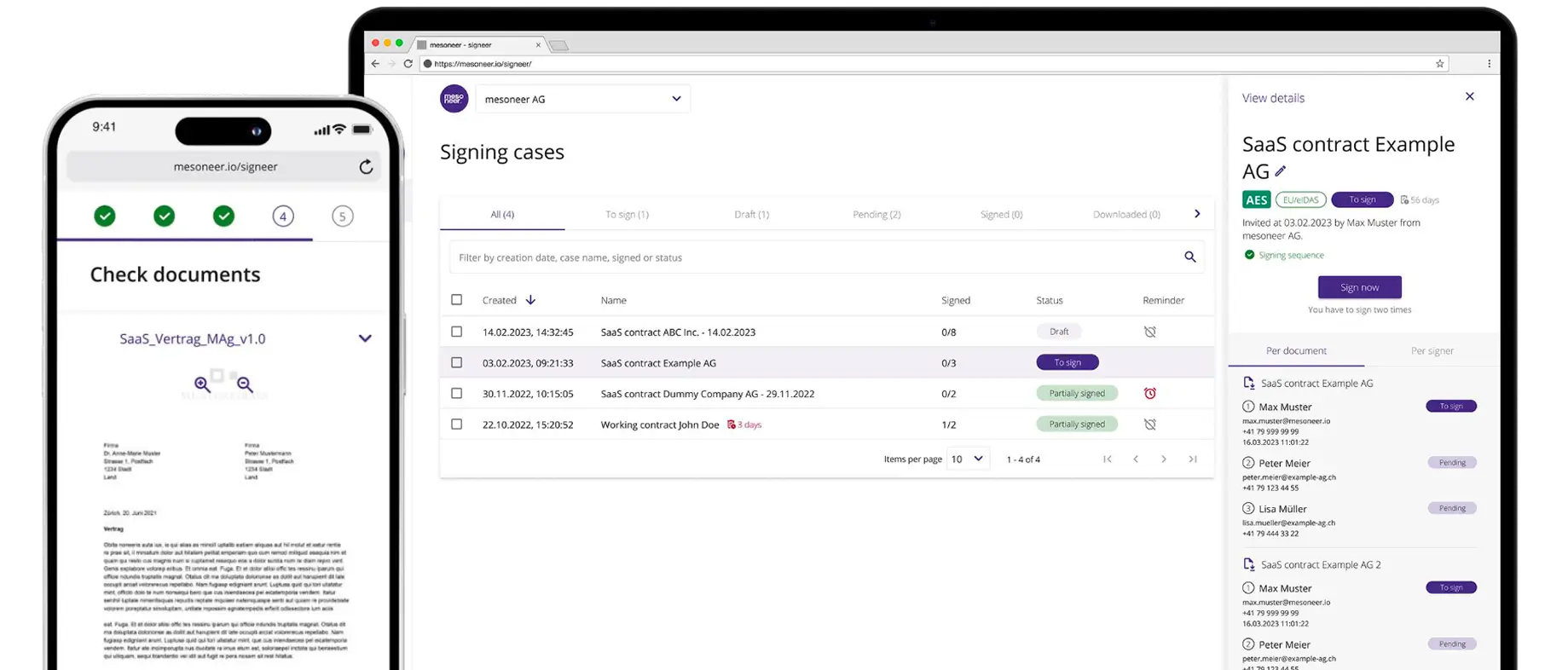
Task: Open the Draft (1) tab
Action: [751, 215]
